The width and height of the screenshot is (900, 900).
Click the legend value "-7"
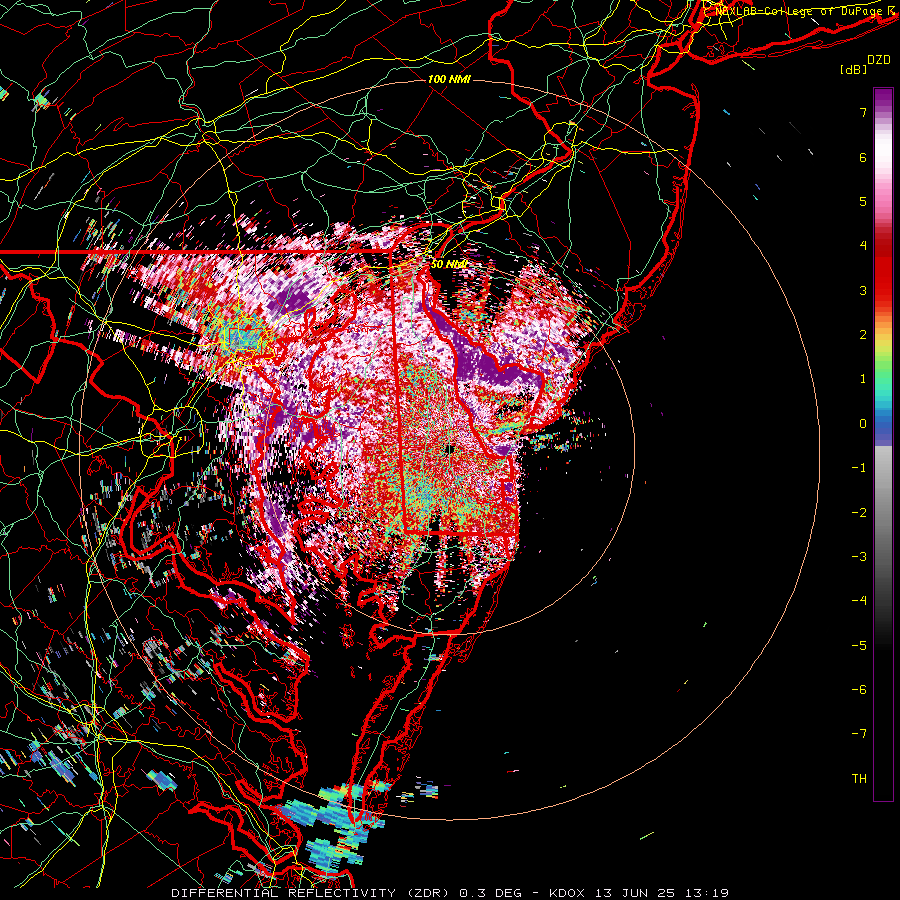click(x=859, y=734)
